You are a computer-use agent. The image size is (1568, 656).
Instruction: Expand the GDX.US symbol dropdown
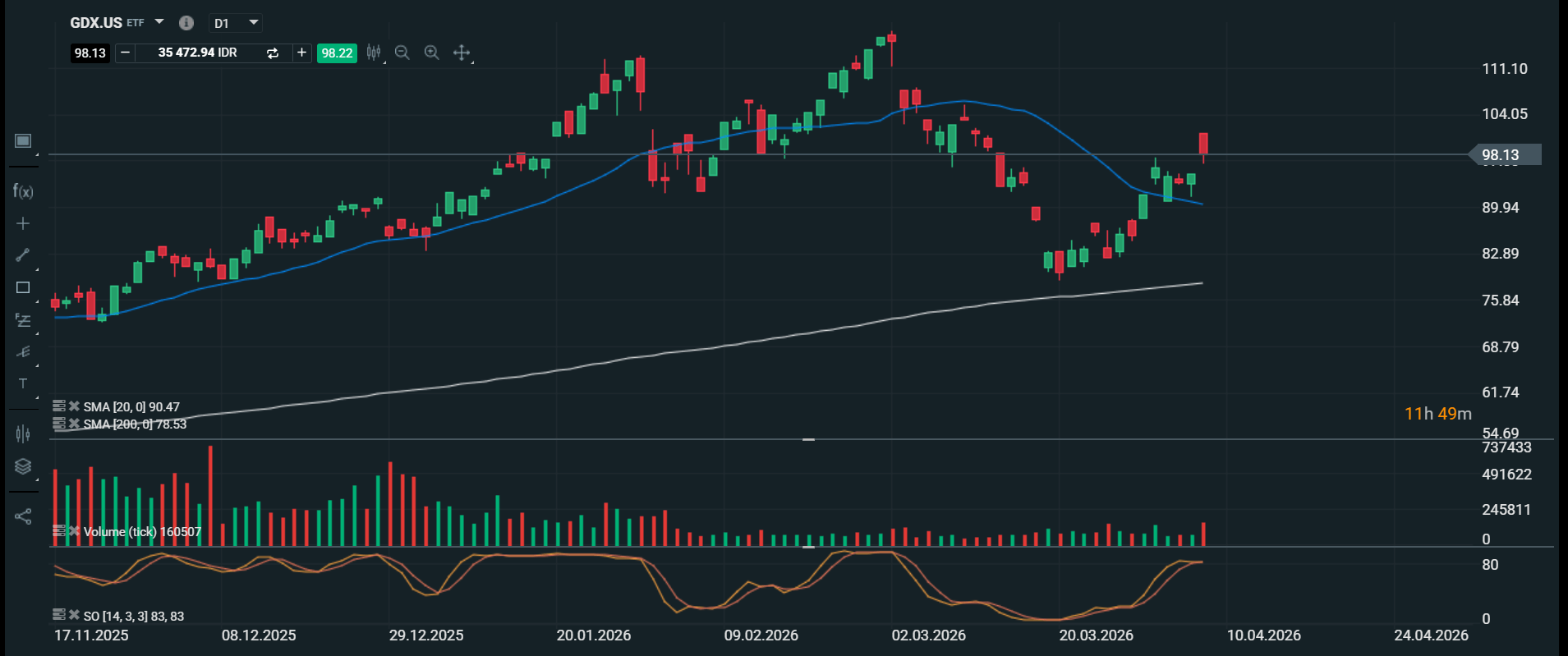159,22
